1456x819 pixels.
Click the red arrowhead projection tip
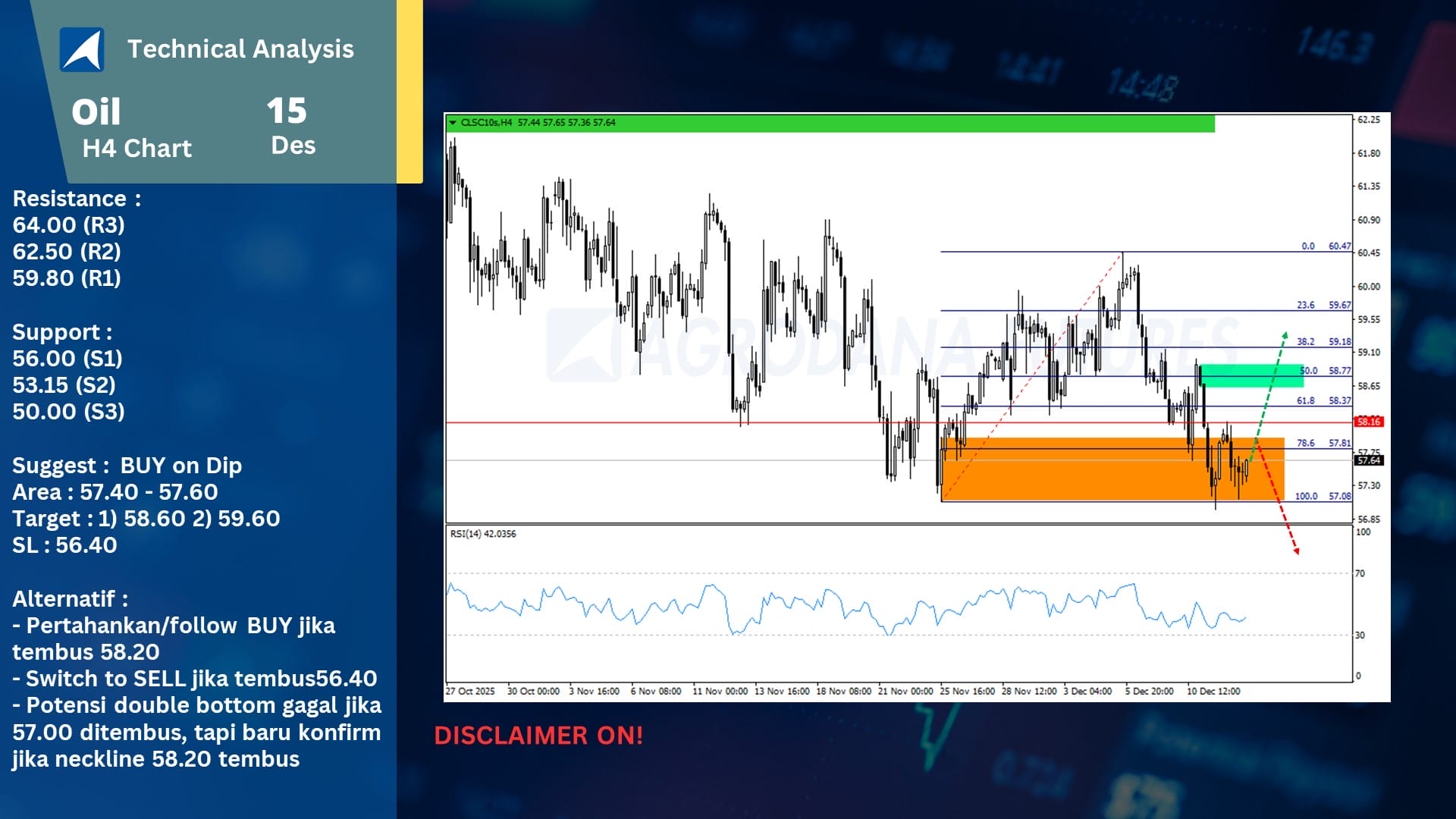(1296, 551)
